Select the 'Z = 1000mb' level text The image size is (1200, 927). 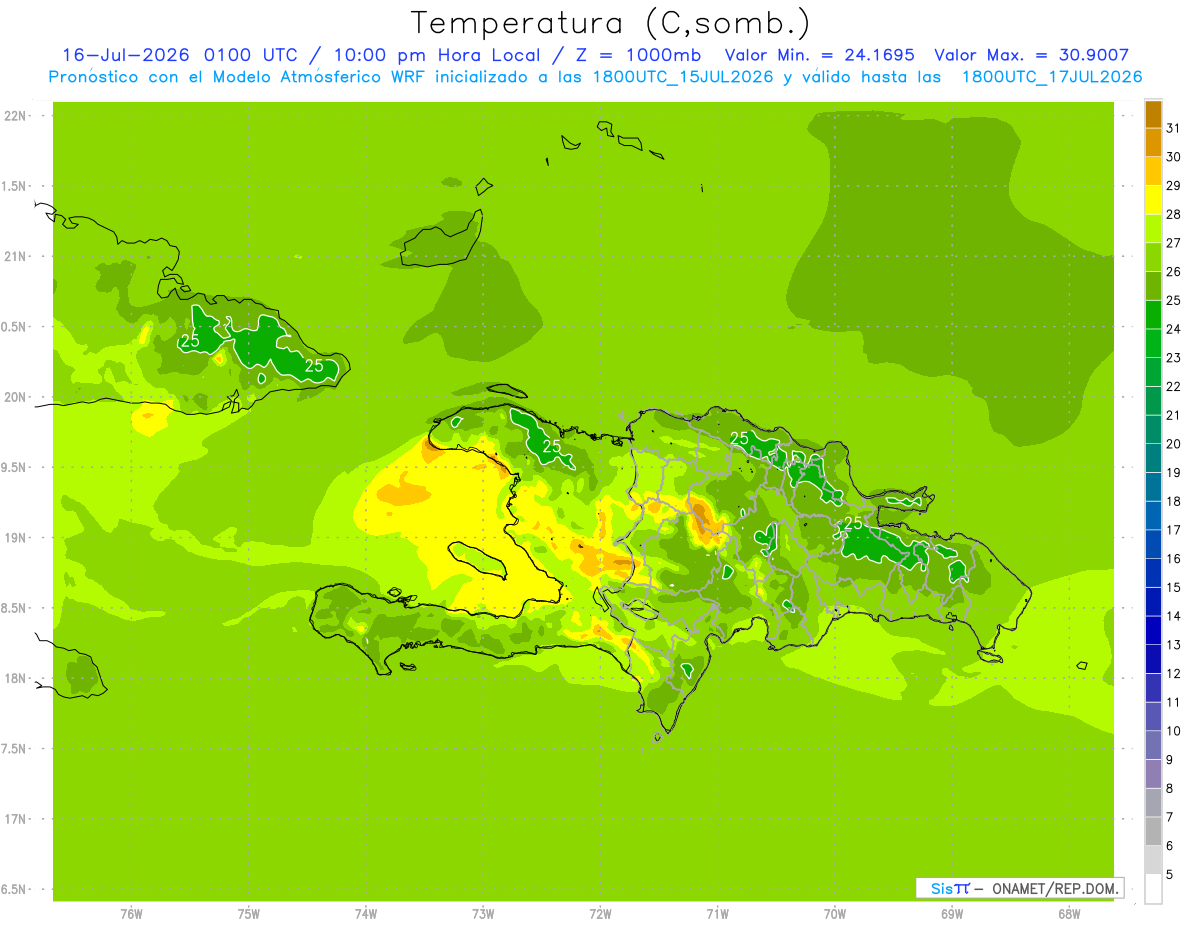[641, 55]
